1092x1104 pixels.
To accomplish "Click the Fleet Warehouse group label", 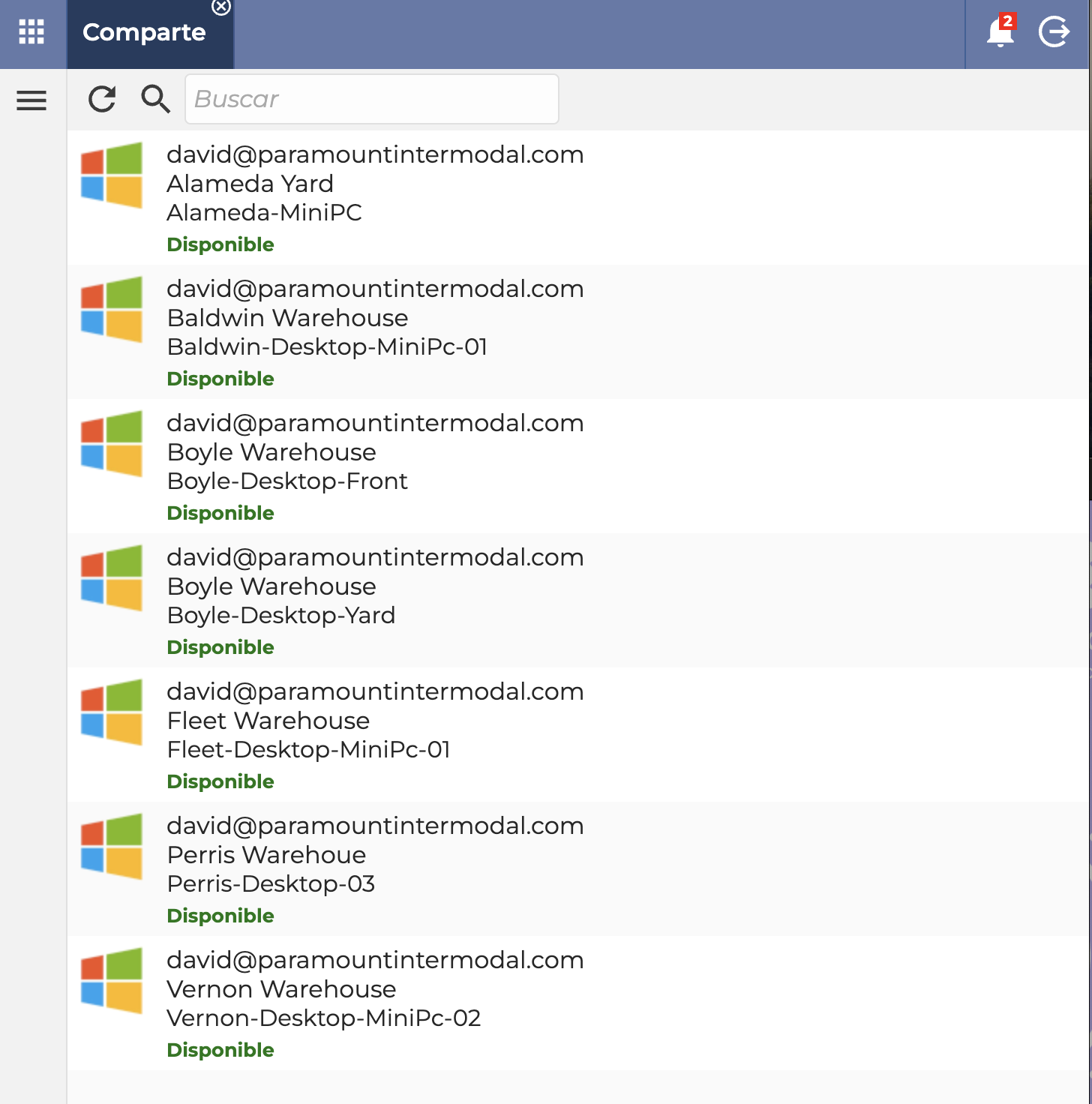I will (268, 721).
